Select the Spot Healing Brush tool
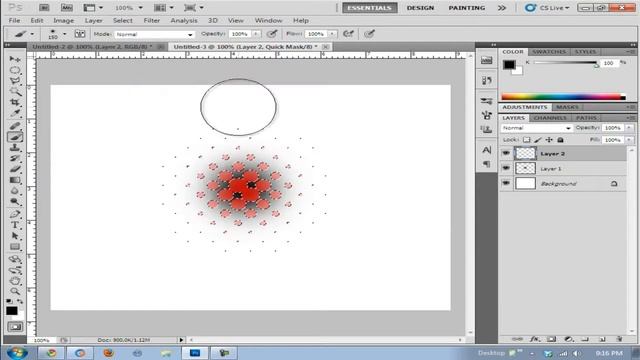Viewport: 640px width, 360px height. [15, 126]
